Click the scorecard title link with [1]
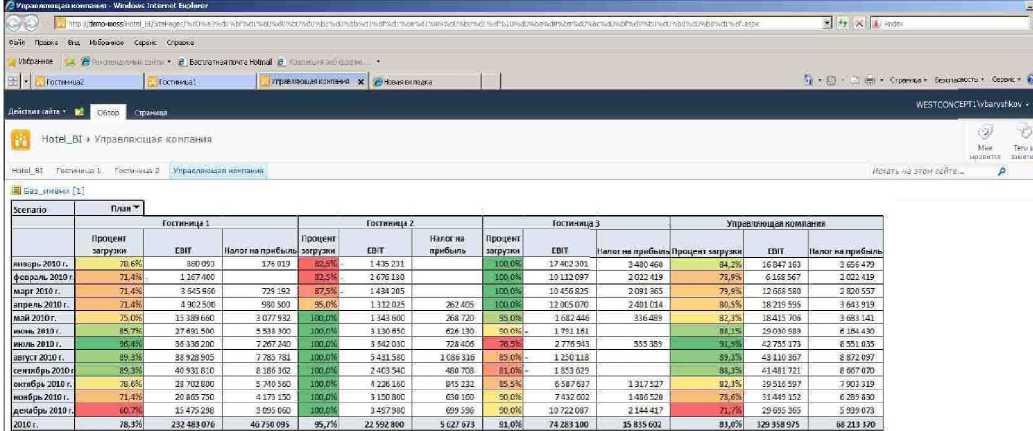1033x431 pixels. click(53, 190)
